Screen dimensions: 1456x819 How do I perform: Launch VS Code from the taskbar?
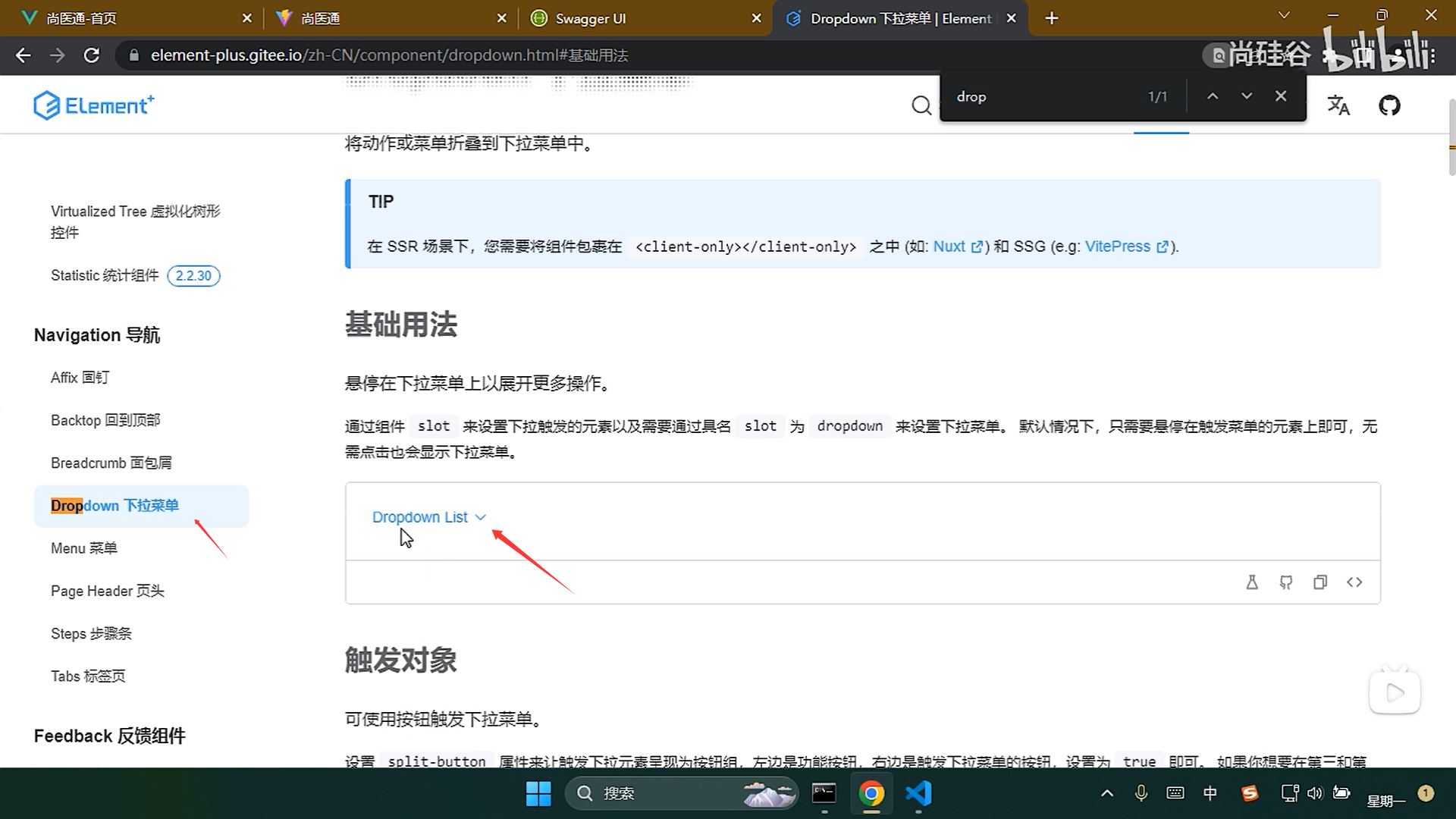tap(918, 793)
